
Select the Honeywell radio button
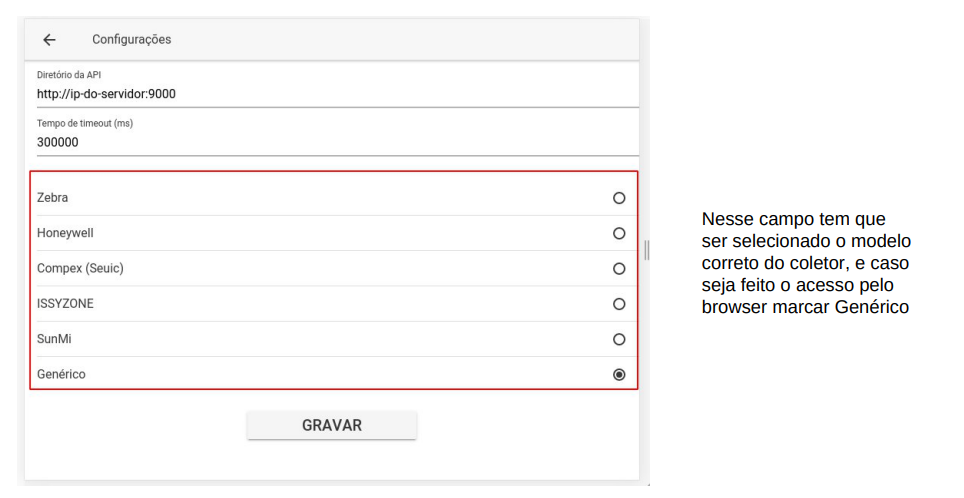[x=619, y=234]
